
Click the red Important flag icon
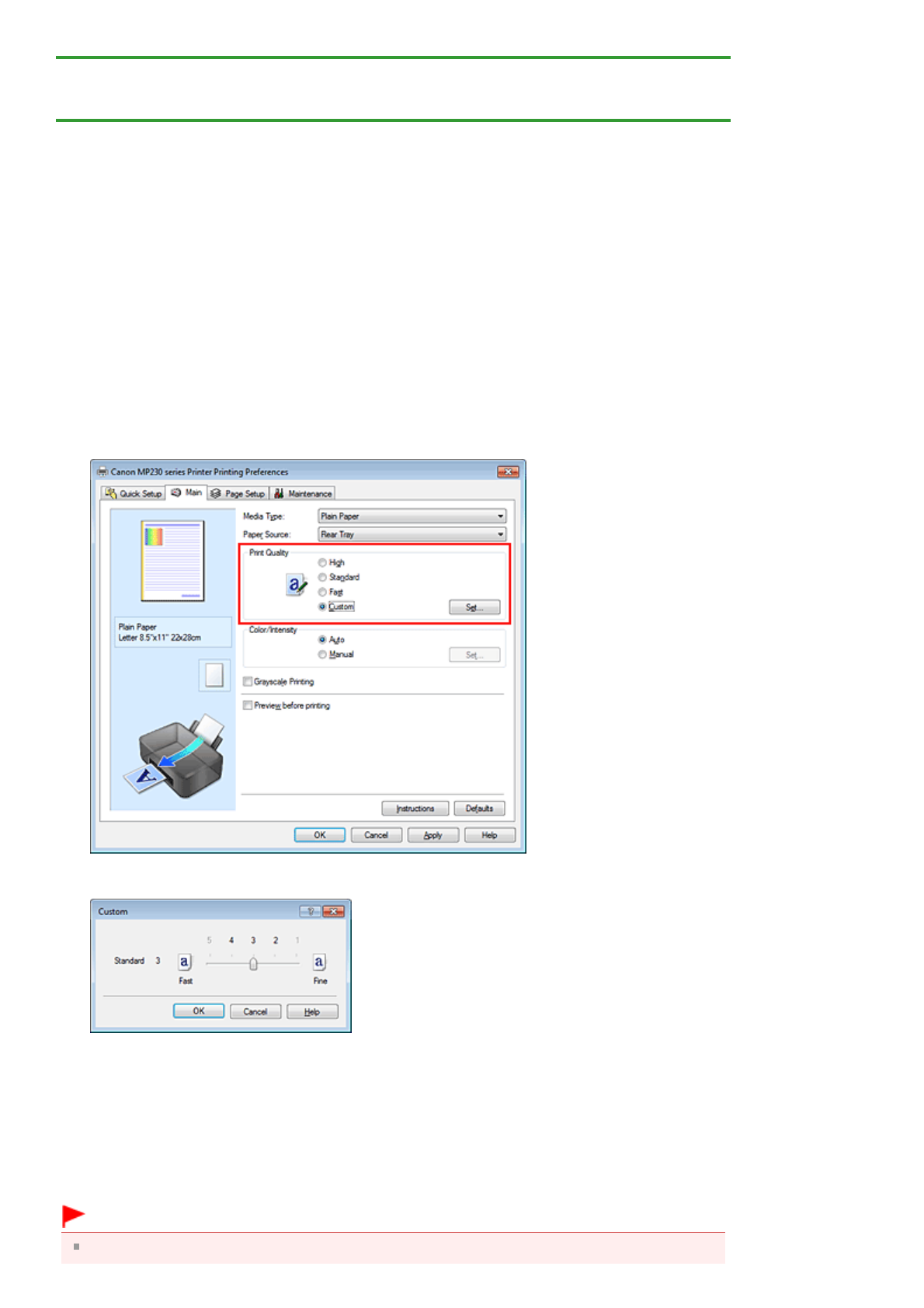73,1215
